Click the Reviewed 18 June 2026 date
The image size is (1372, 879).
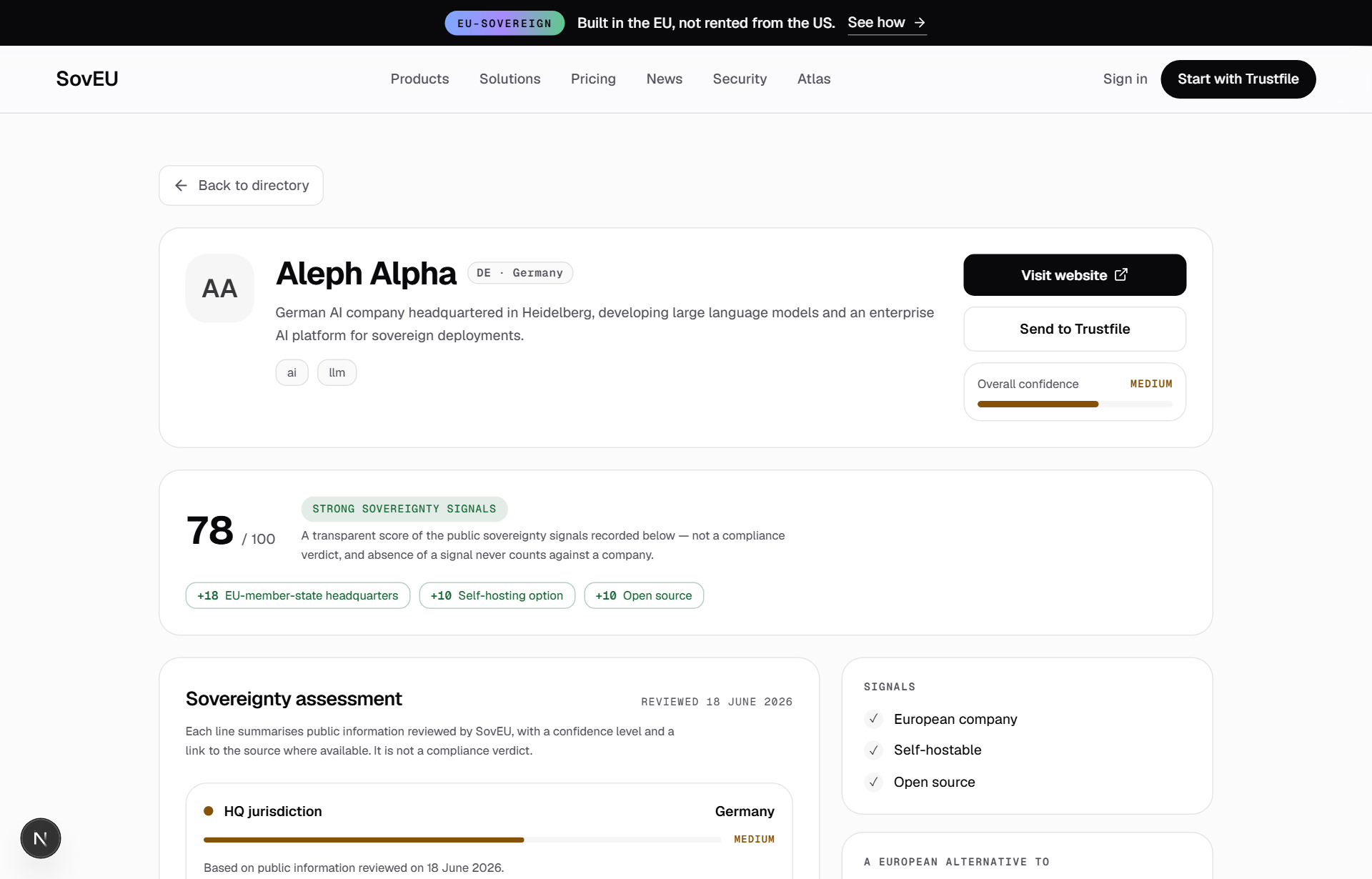[x=717, y=702]
